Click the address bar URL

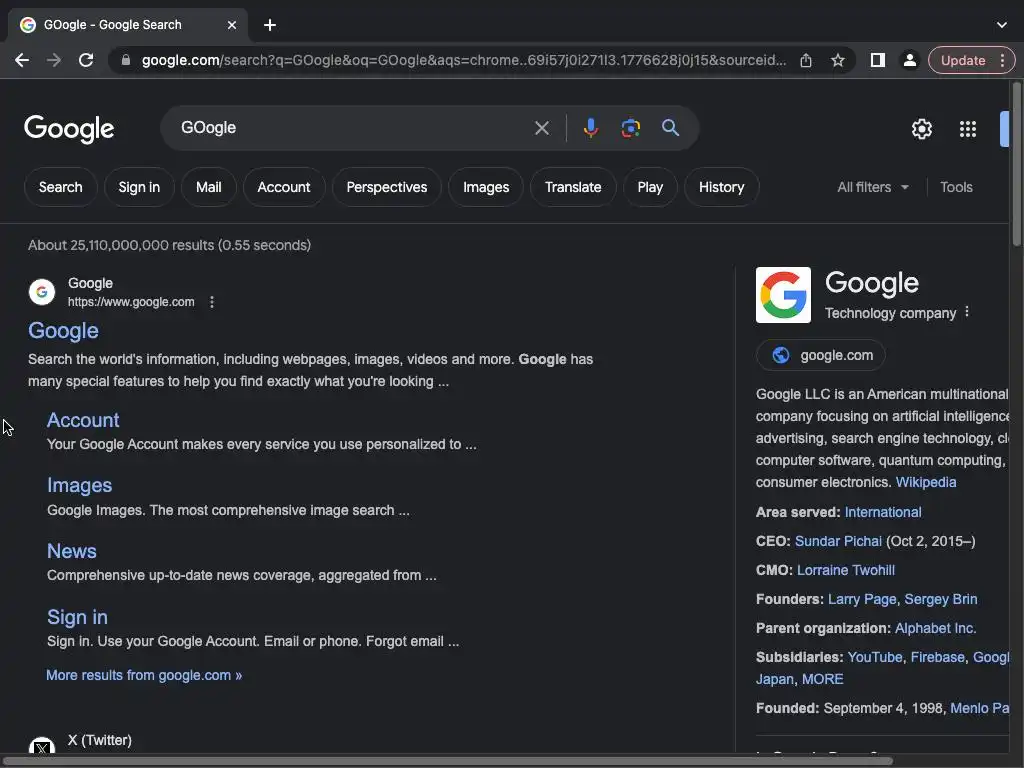click(464, 60)
